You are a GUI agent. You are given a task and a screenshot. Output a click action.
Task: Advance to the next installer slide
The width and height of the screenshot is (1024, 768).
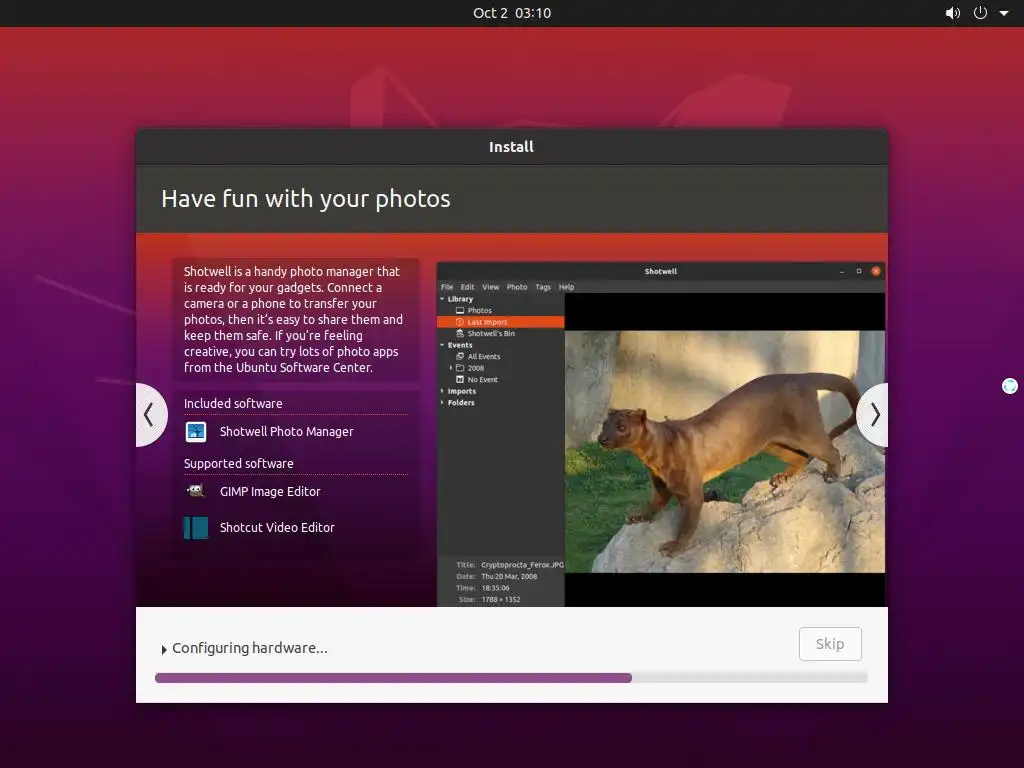point(874,415)
